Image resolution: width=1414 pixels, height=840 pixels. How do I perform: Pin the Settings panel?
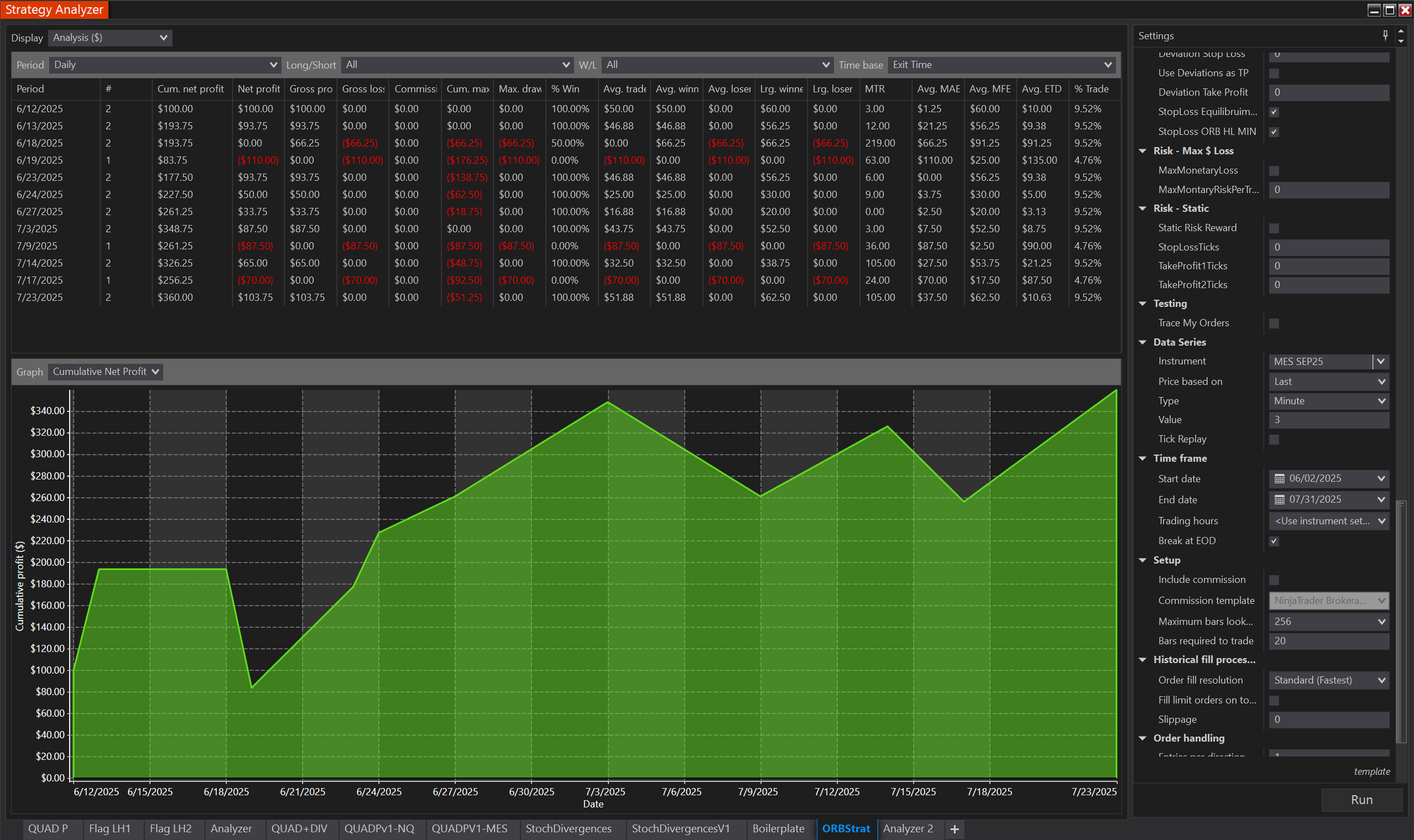[x=1385, y=35]
